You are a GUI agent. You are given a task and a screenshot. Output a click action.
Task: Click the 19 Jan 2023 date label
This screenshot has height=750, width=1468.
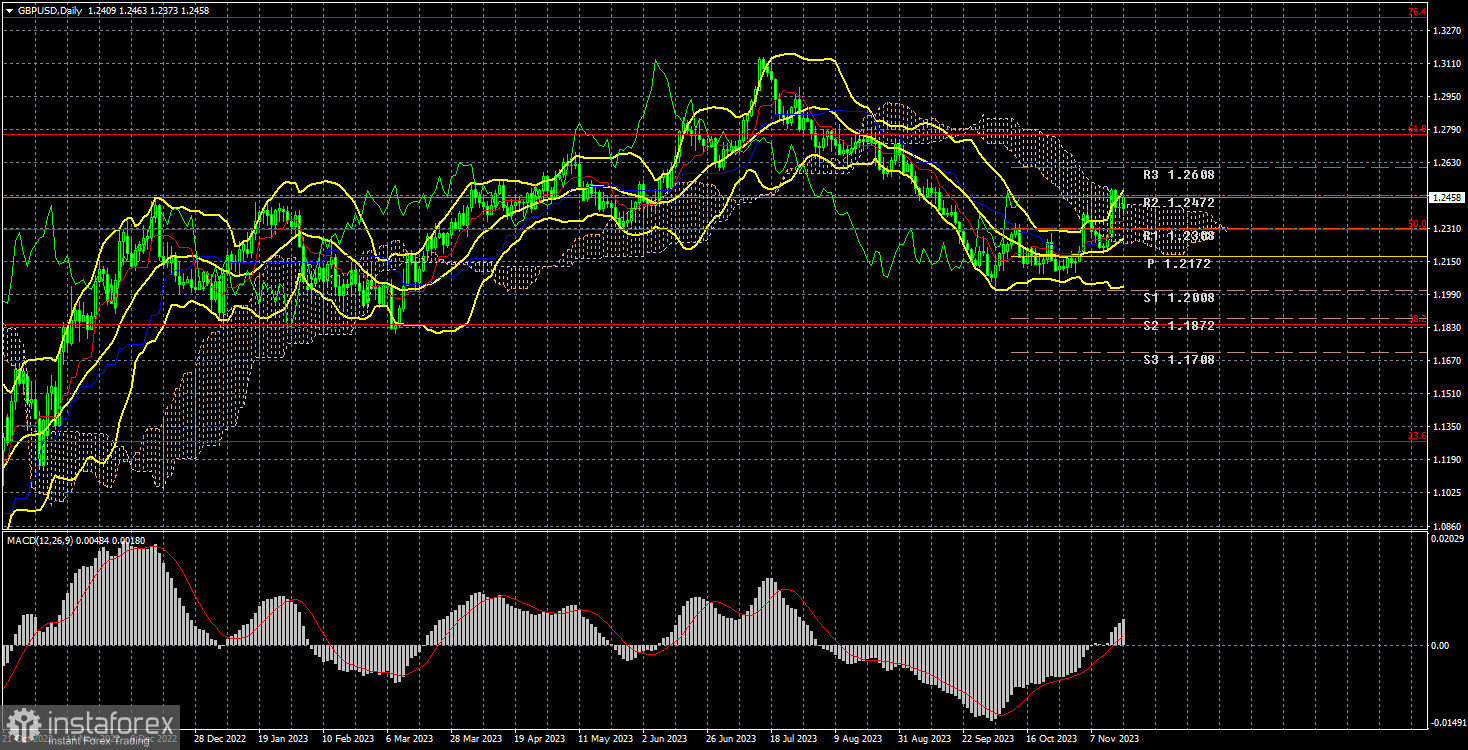(283, 739)
